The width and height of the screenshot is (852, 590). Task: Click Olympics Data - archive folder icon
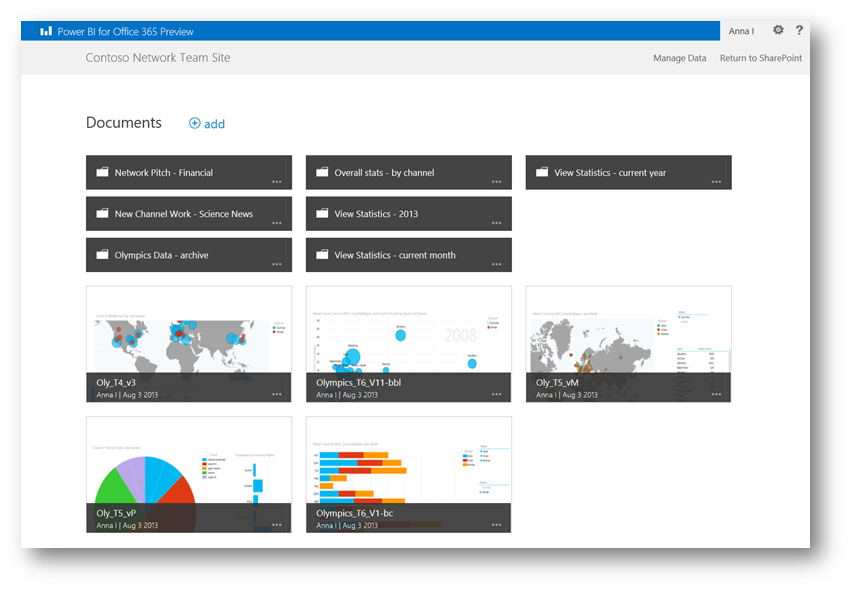(102, 255)
